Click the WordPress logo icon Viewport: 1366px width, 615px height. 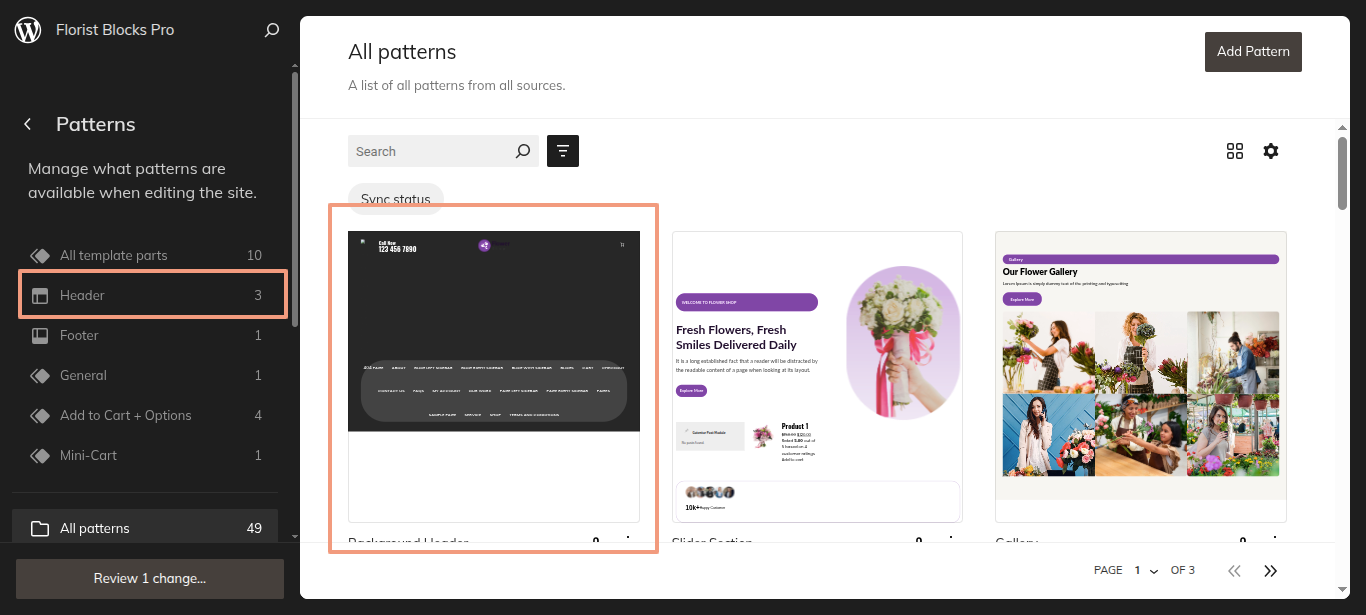[x=28, y=30]
